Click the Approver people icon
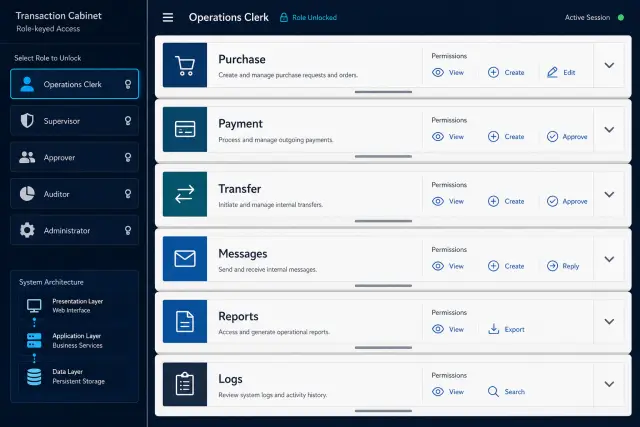Screen dimensions: 640x427 tap(27, 157)
